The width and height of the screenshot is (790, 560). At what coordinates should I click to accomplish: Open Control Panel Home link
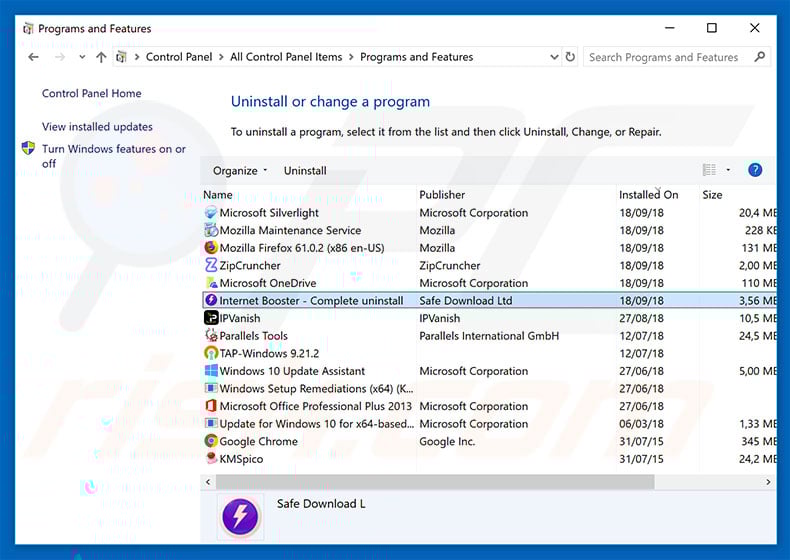92,93
